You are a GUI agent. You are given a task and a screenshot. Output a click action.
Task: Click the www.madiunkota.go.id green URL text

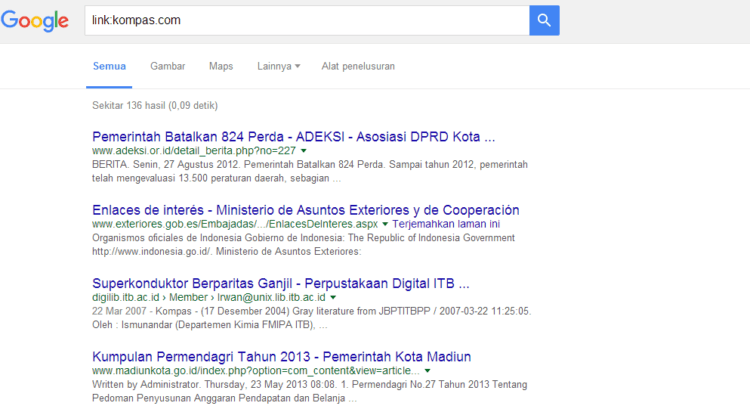pyautogui.click(x=256, y=370)
